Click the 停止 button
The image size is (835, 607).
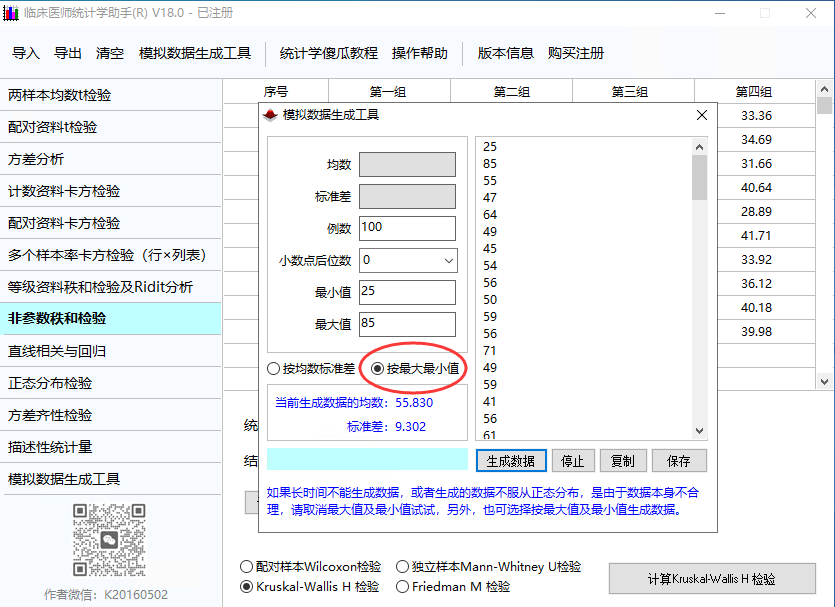pyautogui.click(x=573, y=461)
